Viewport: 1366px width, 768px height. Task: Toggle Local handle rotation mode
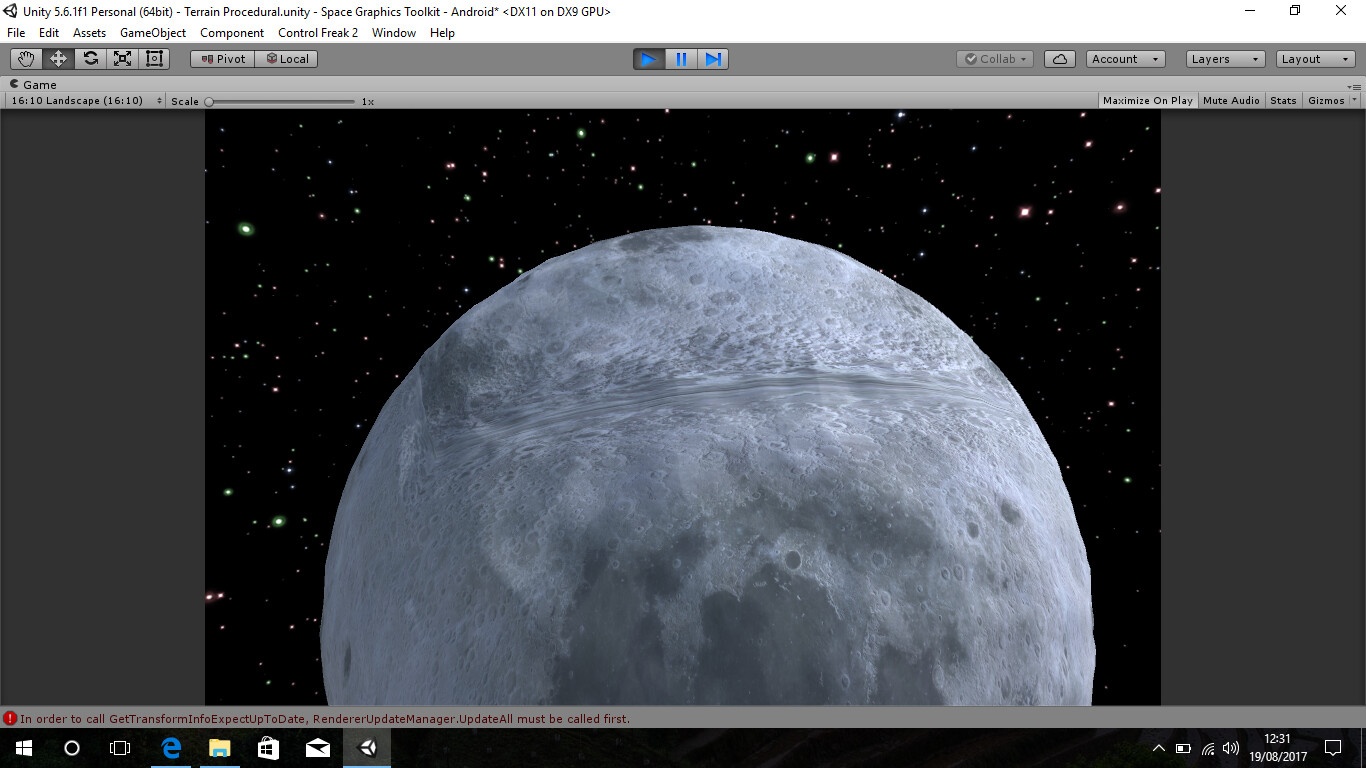287,58
